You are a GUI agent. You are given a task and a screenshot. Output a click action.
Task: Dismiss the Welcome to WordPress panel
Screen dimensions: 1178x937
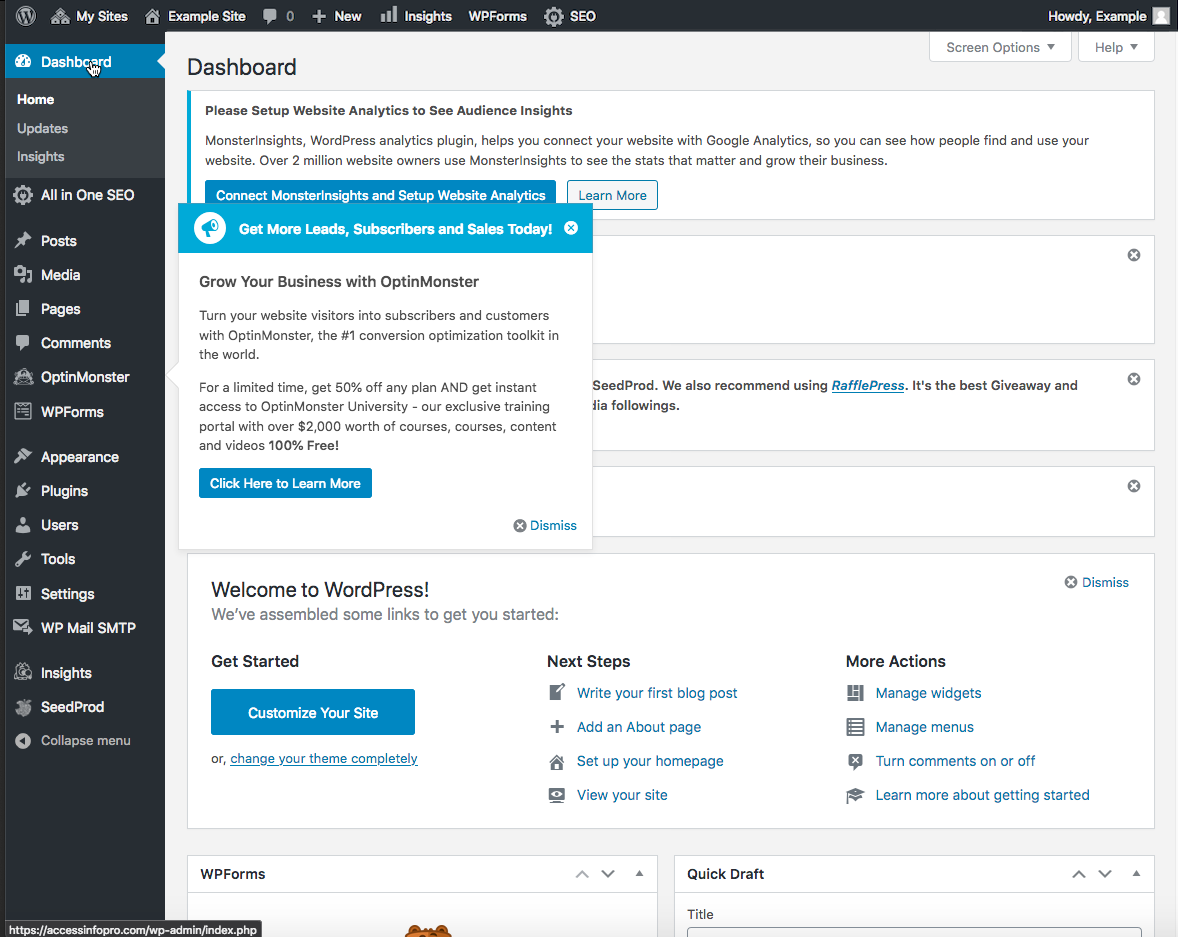(1097, 582)
